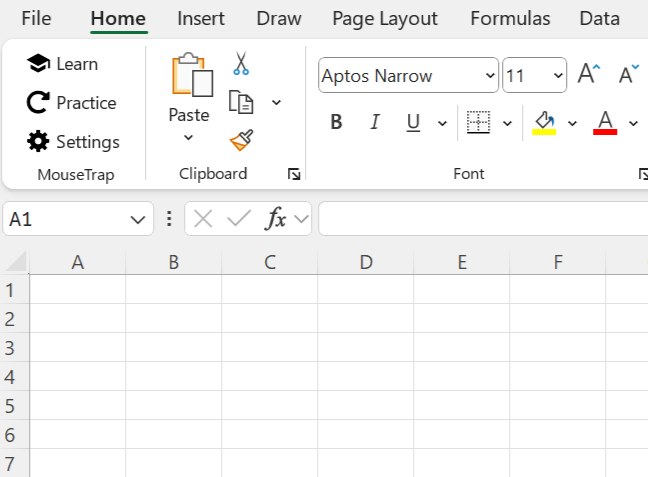
Task: Click the Practice button label
Action: (86, 103)
